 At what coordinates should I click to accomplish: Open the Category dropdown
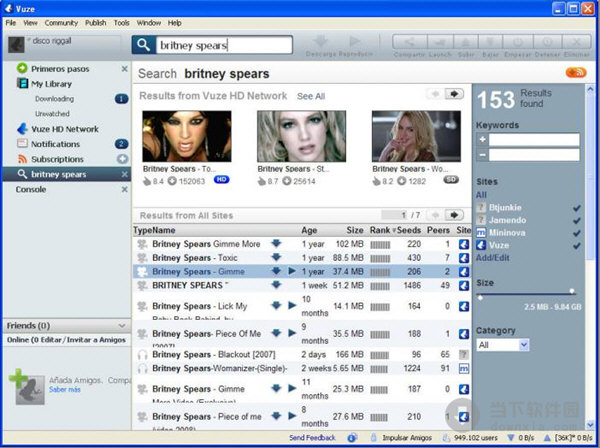[x=503, y=345]
